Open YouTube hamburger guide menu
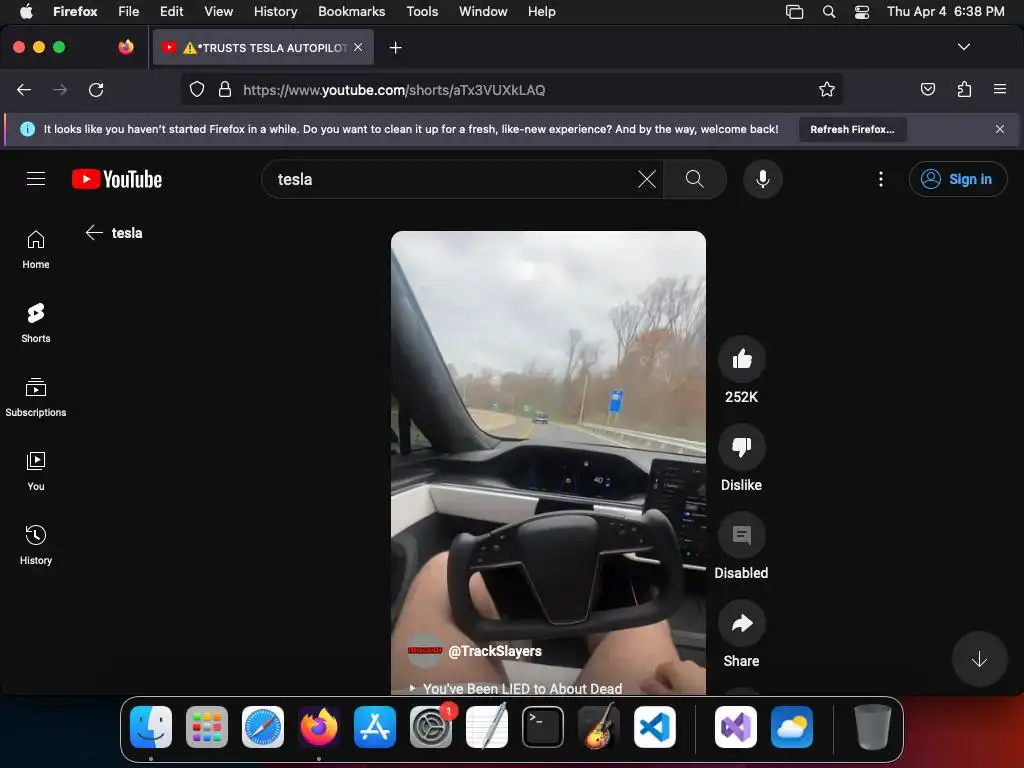 coord(36,178)
